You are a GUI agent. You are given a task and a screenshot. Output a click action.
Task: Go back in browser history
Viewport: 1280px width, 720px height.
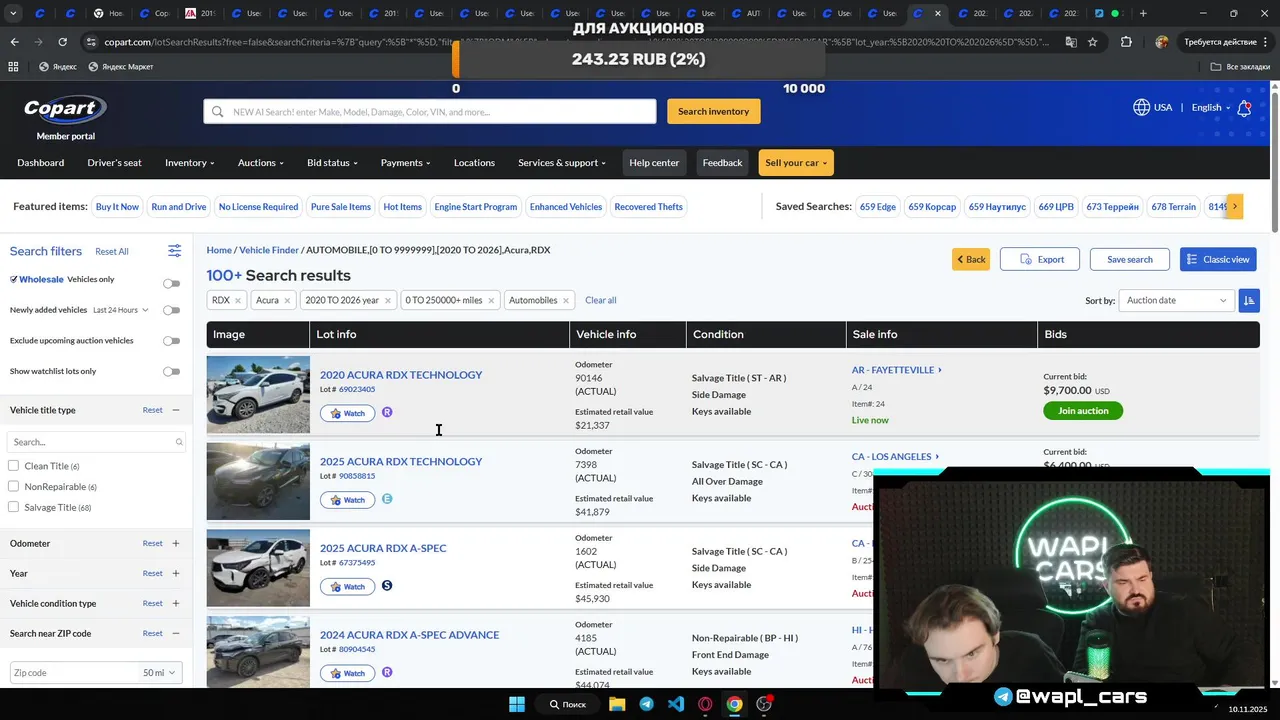14,42
